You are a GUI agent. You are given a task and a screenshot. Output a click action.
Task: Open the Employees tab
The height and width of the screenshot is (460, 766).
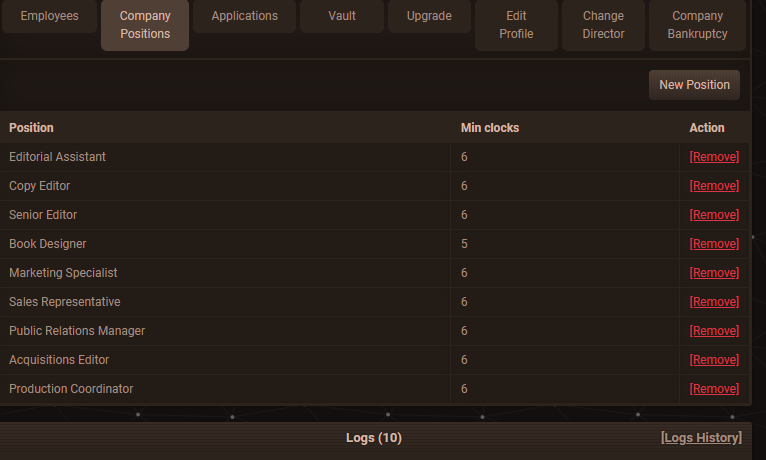tap(49, 16)
